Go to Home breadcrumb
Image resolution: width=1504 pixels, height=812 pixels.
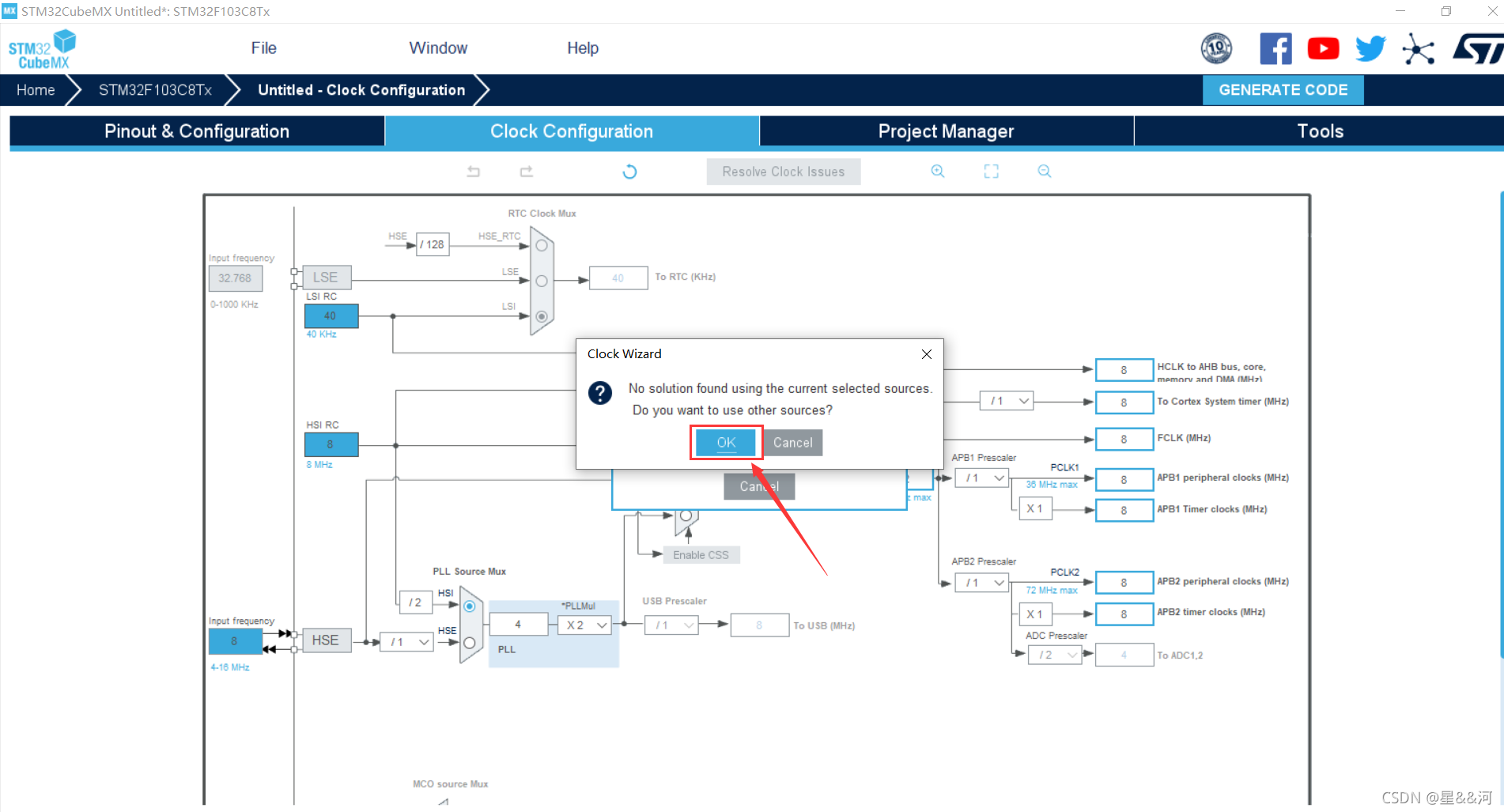coord(36,90)
